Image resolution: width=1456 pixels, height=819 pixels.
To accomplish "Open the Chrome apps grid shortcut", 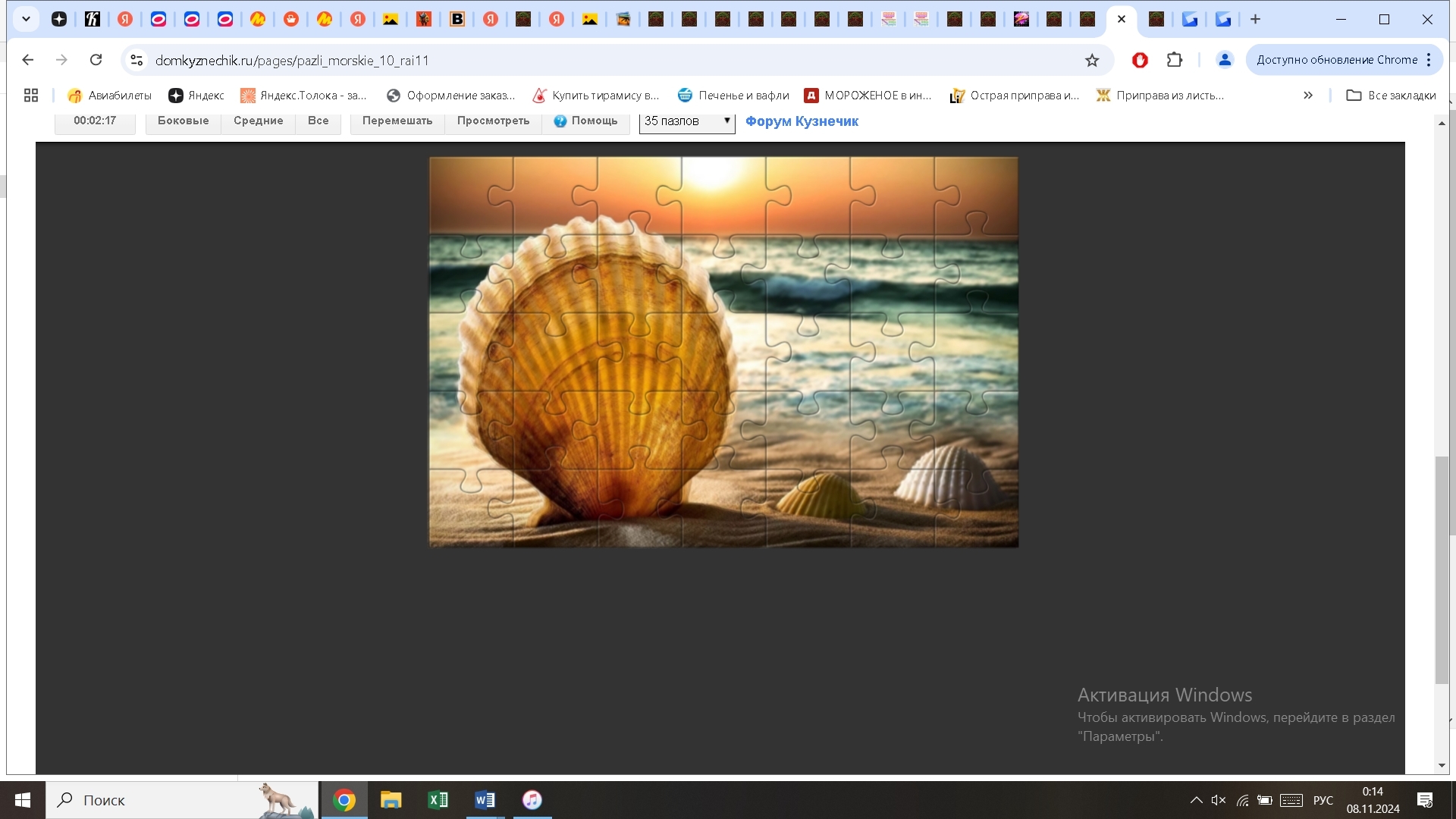I will tap(31, 96).
